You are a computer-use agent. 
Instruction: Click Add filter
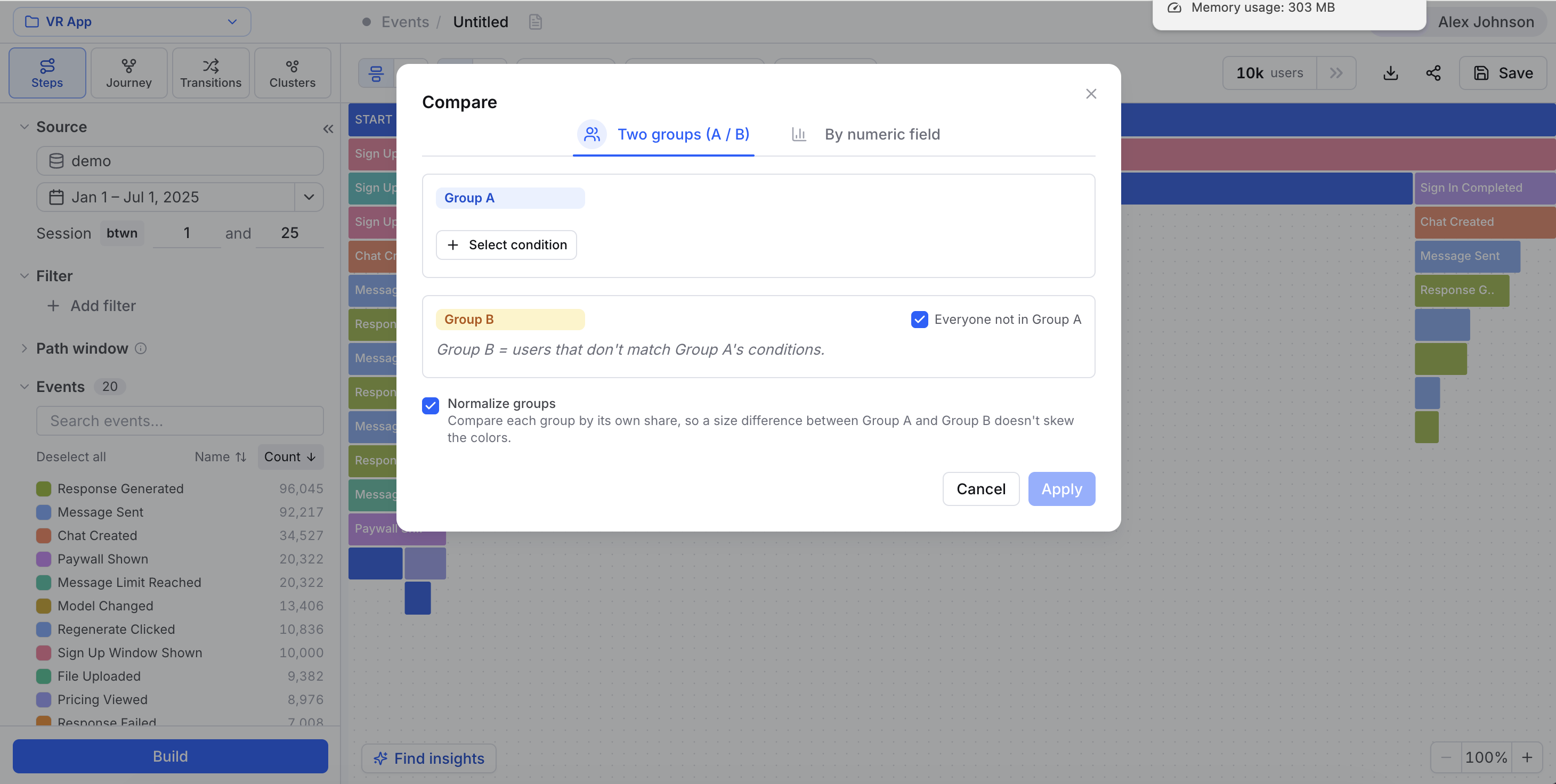(92, 305)
